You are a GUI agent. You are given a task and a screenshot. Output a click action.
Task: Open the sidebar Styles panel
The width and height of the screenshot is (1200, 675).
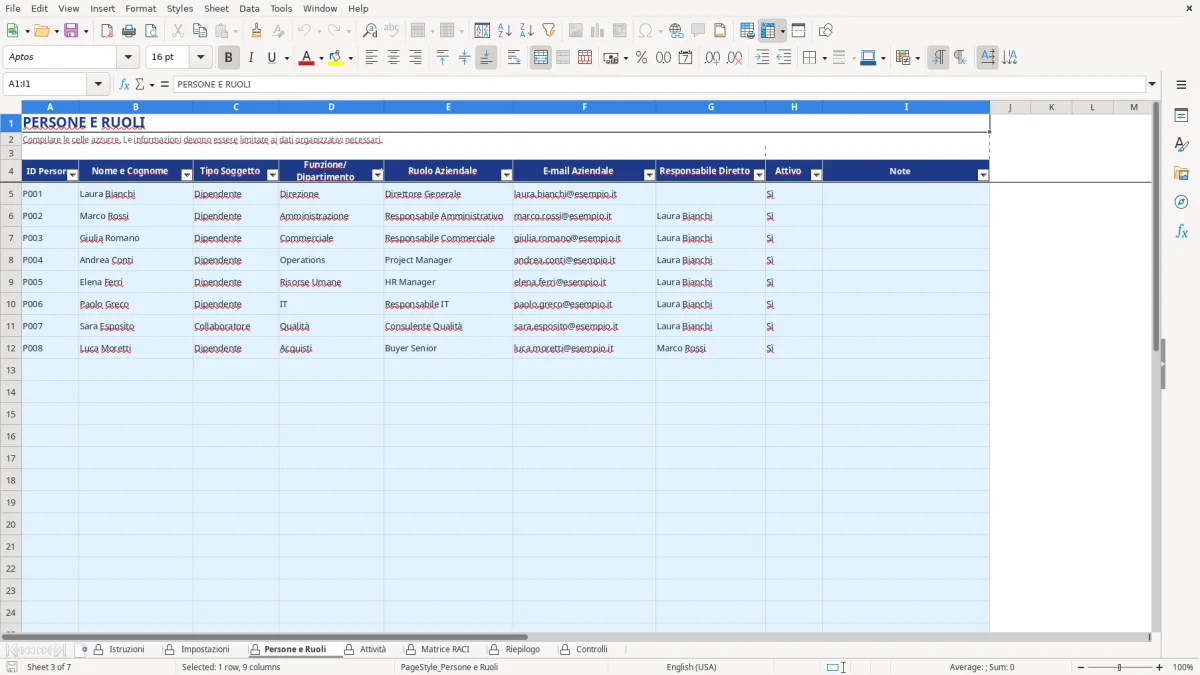coord(1181,144)
